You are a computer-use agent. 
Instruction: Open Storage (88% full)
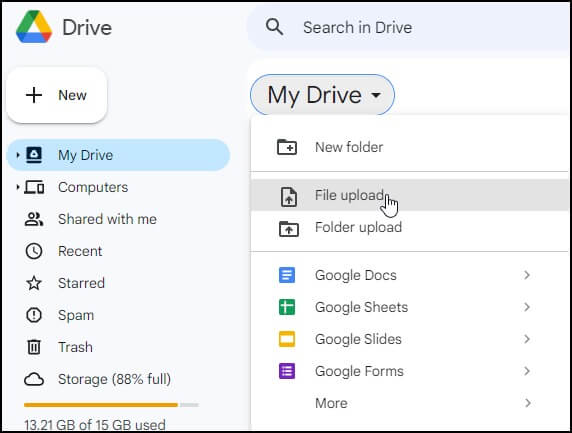(x=118, y=379)
